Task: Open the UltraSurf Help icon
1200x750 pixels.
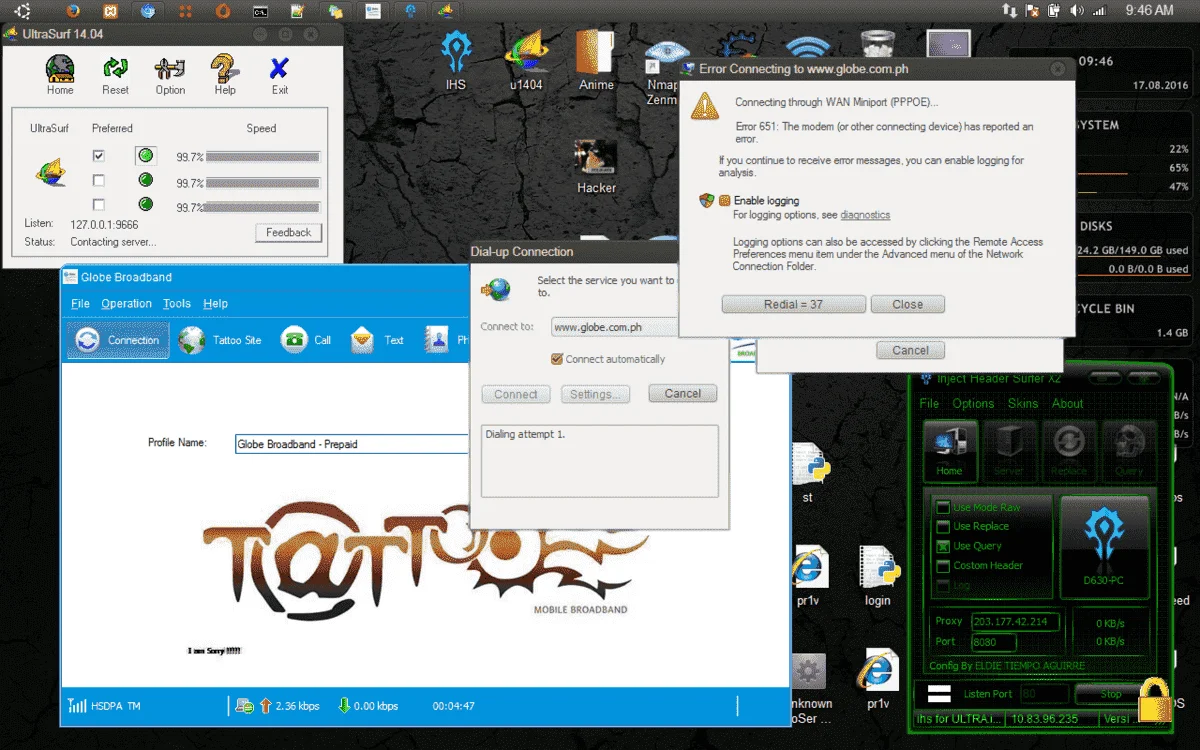Action: [x=225, y=69]
